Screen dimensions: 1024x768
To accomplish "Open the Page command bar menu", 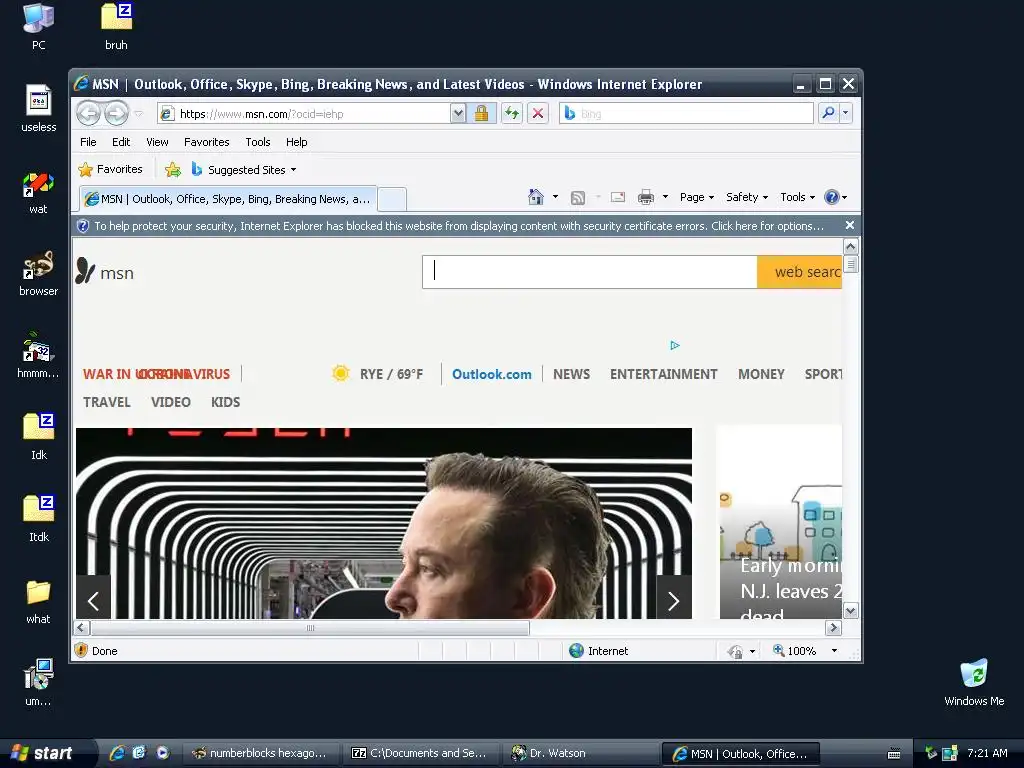I will [697, 197].
